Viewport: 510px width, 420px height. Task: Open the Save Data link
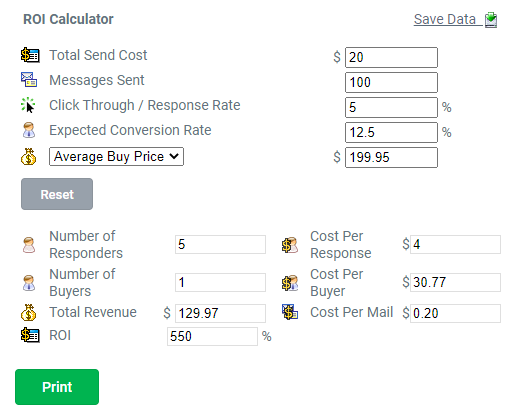[445, 19]
